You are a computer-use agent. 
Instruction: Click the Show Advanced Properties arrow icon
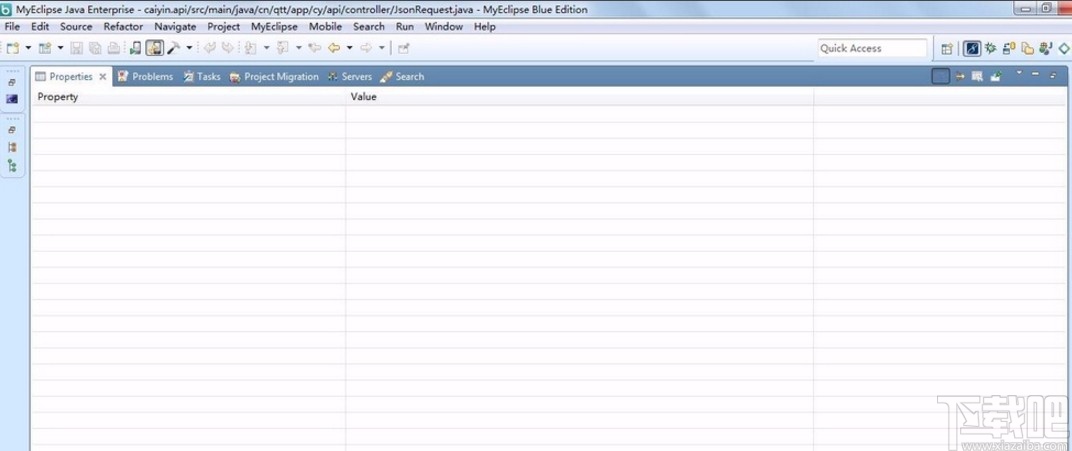pos(960,76)
